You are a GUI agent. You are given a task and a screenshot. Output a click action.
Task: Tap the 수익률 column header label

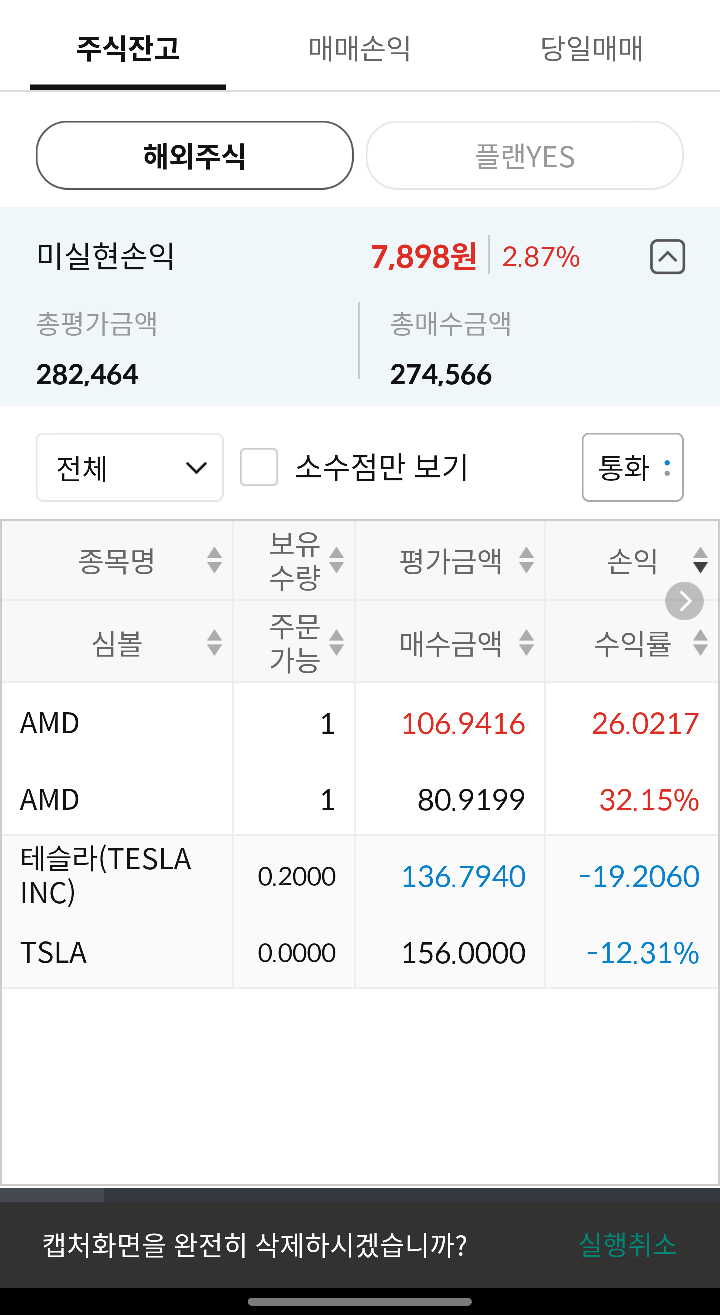[x=632, y=643]
